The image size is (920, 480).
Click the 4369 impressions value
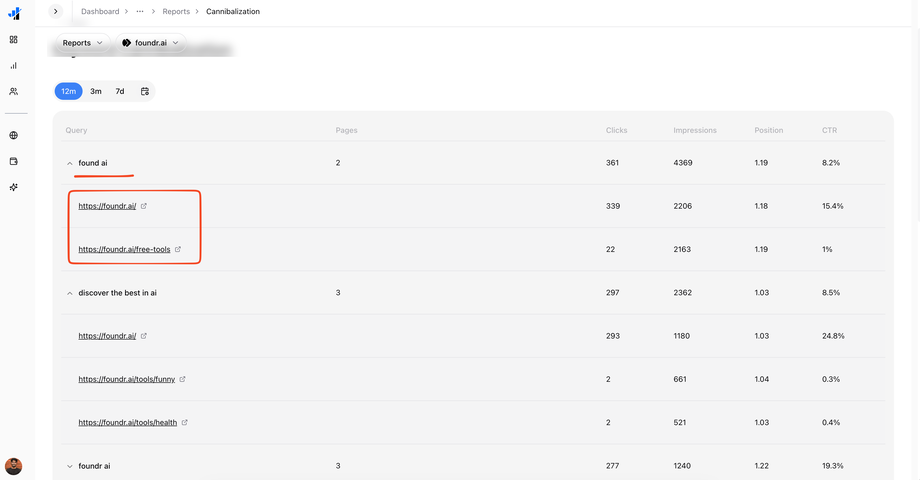point(683,163)
